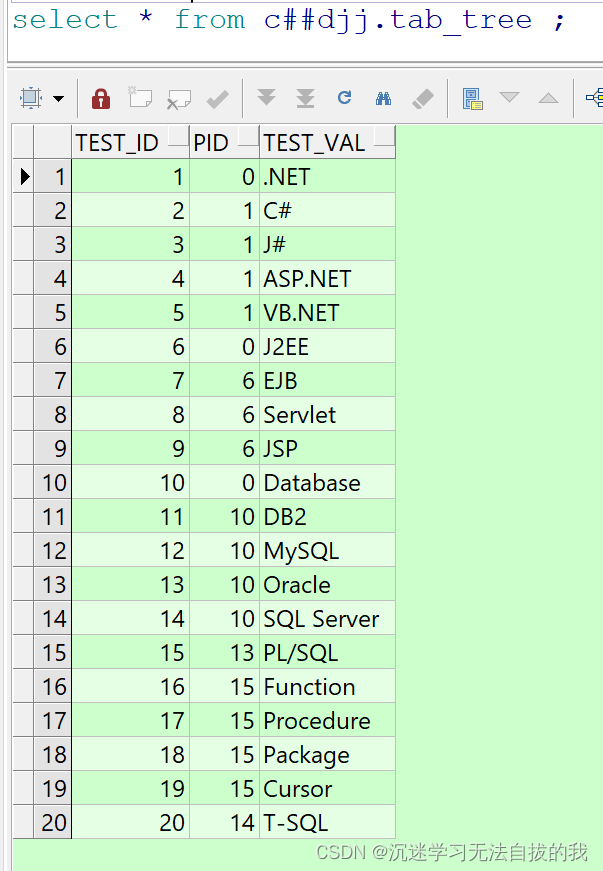Click the delete record icon
This screenshot has width=603, height=871.
tap(179, 100)
